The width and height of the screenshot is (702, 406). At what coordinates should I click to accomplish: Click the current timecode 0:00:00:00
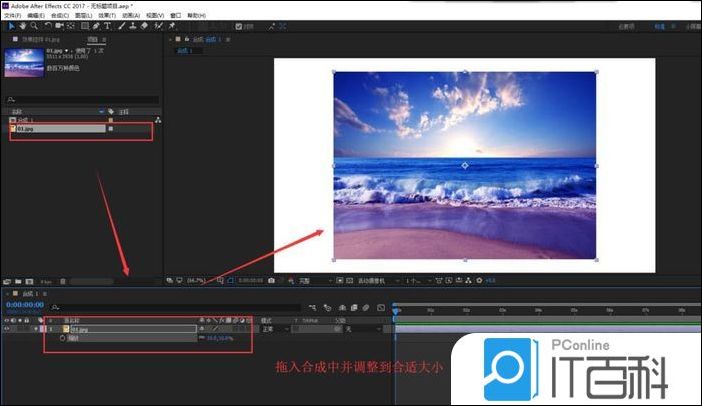[24, 304]
